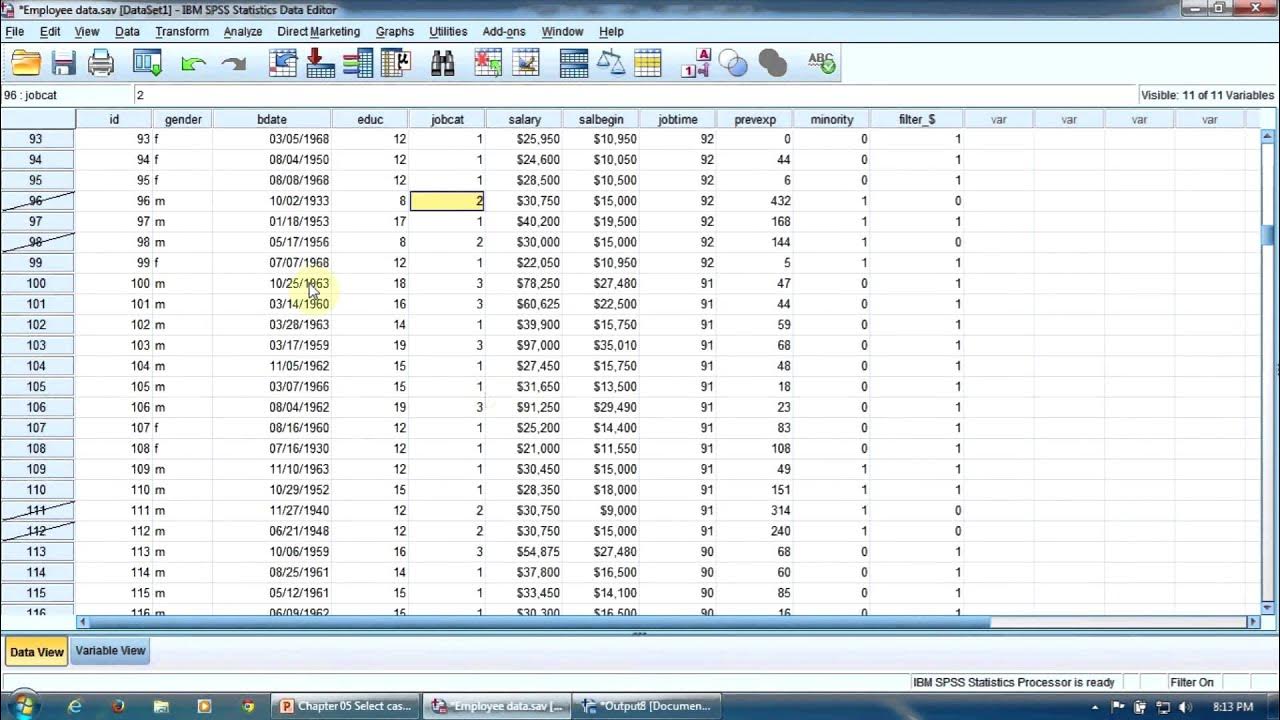Click the gray Redo arrow
Screen dimensions: 1280x720
point(234,65)
